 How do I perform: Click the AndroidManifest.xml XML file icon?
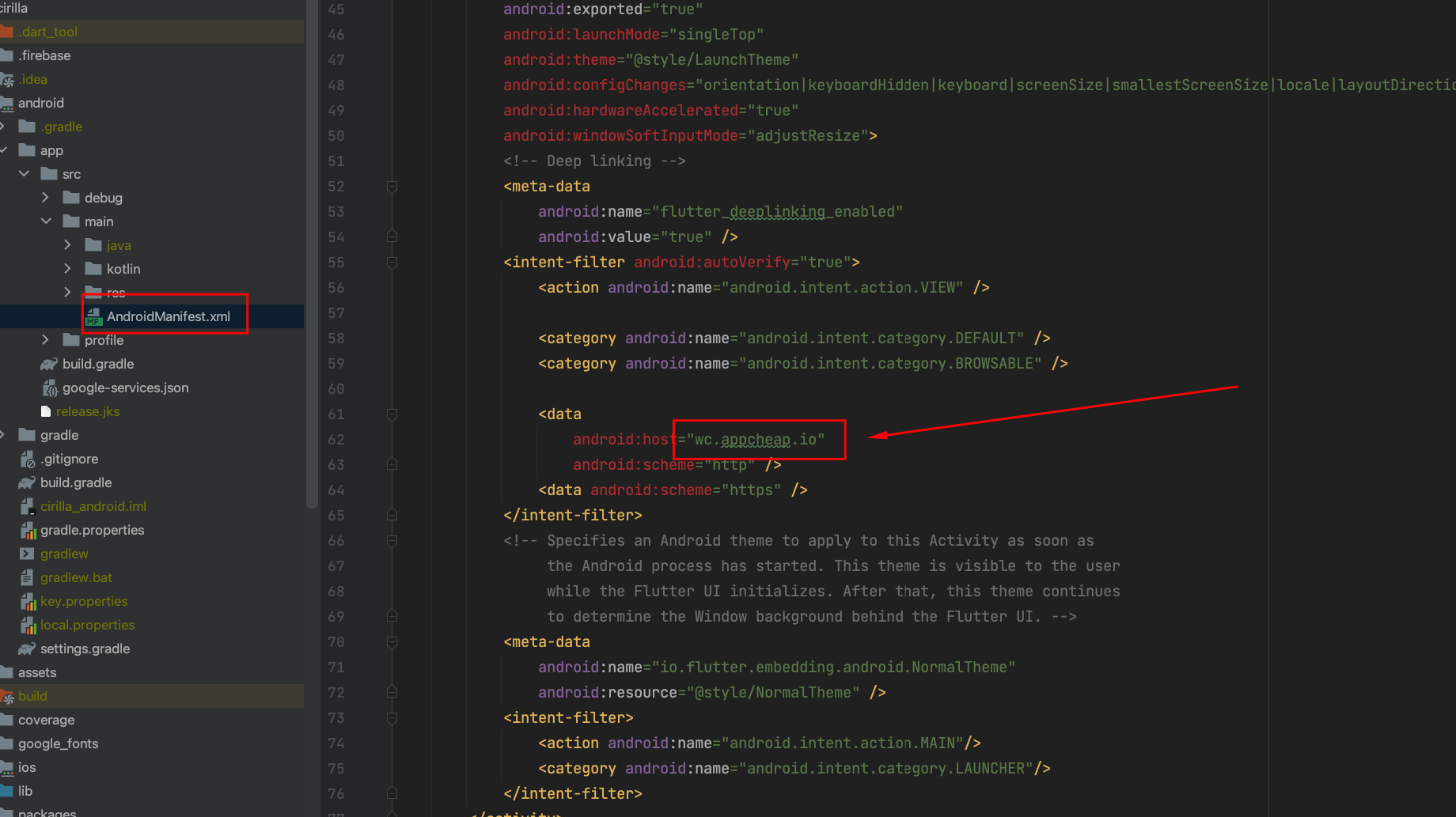click(95, 316)
